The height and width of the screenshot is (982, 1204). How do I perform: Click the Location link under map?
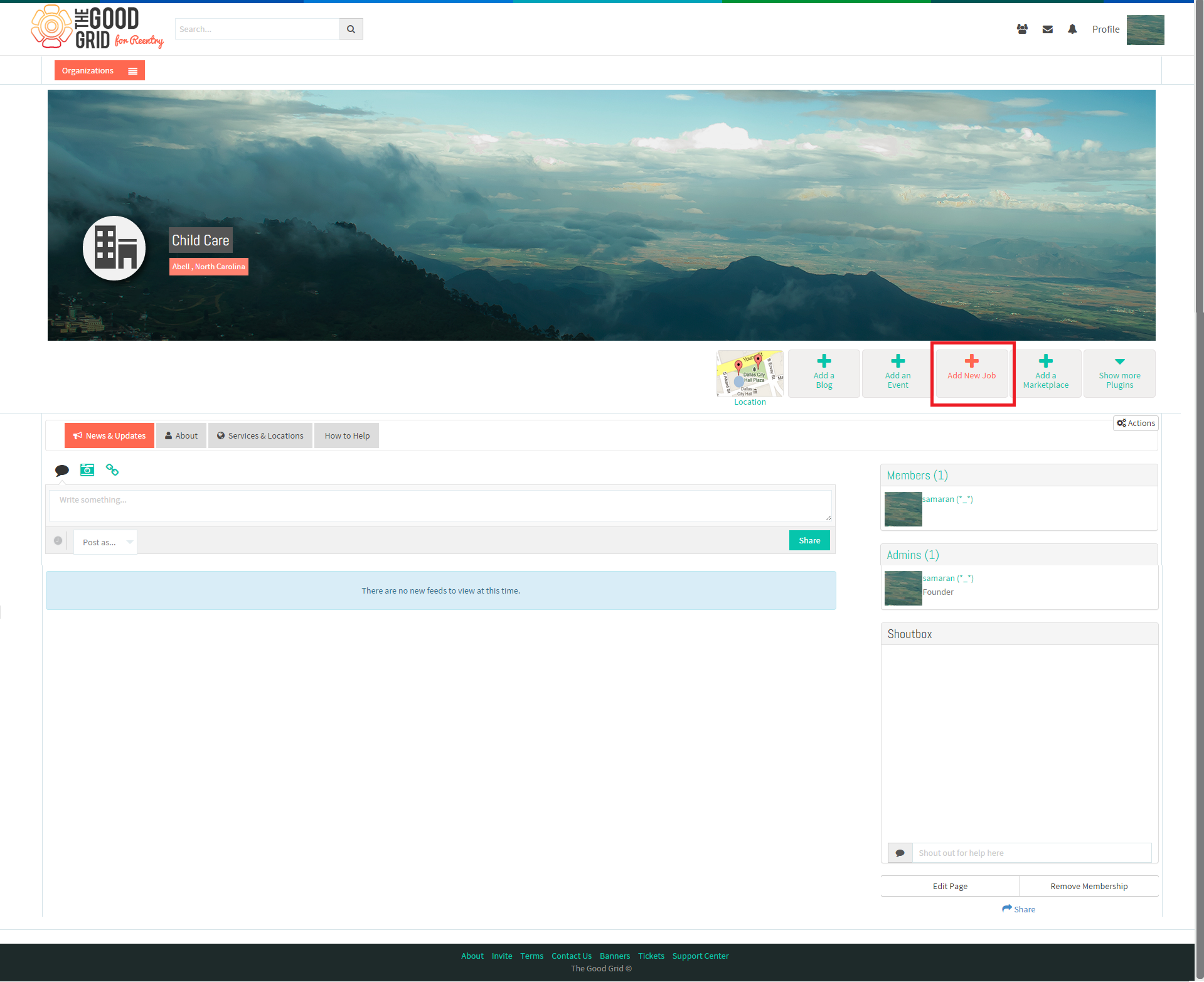click(750, 402)
